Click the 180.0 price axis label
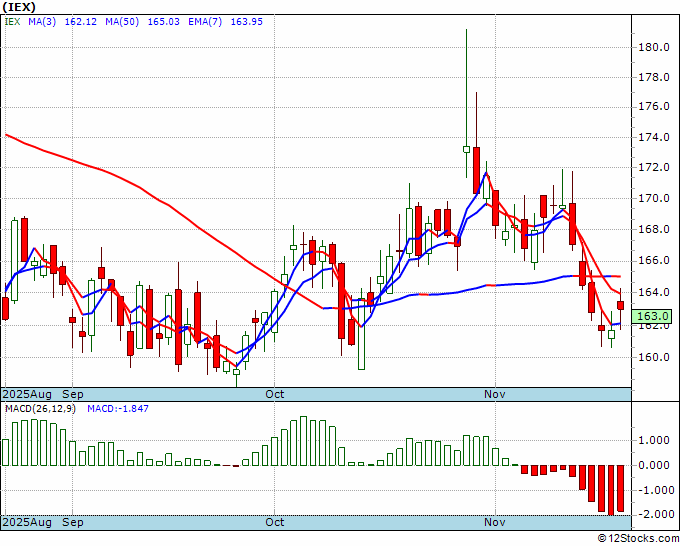The image size is (680, 546). pos(654,47)
